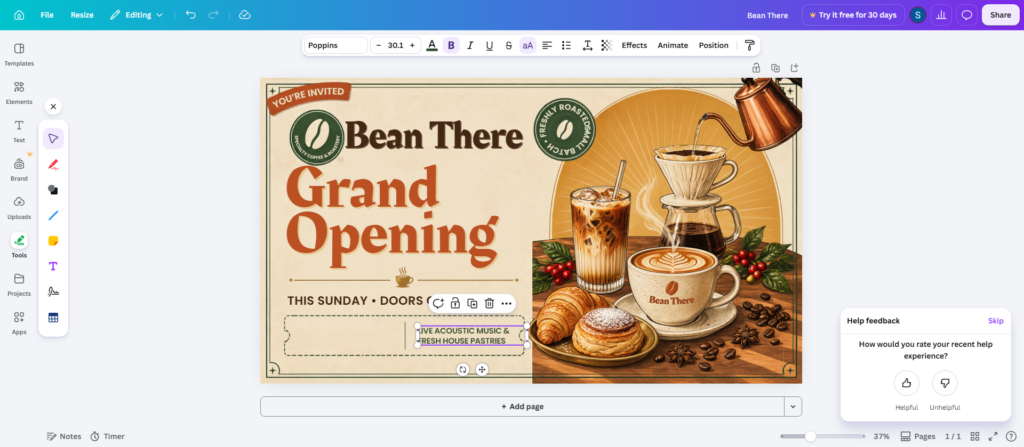Click the Share button
Screen dimensions: 1024x447
[1000, 15]
